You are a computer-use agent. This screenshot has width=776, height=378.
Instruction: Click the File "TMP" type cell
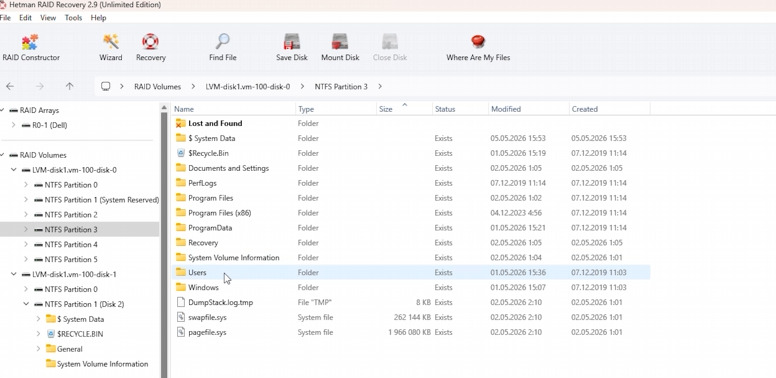(314, 302)
